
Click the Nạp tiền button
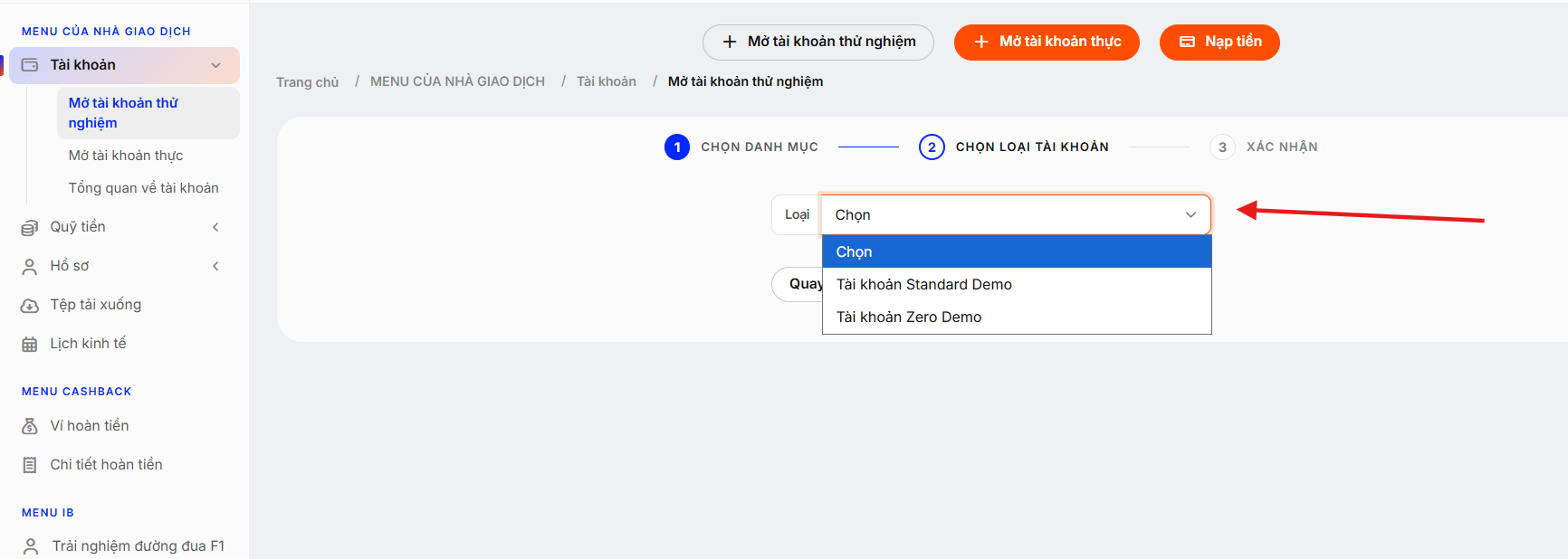pos(1219,43)
